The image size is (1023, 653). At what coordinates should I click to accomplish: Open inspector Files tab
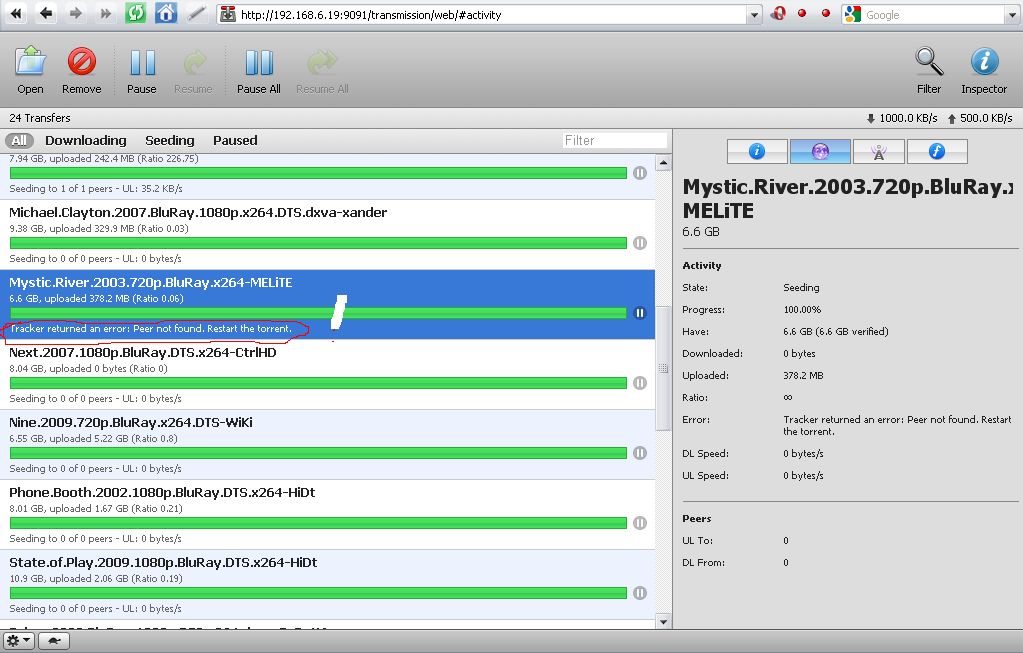point(937,151)
